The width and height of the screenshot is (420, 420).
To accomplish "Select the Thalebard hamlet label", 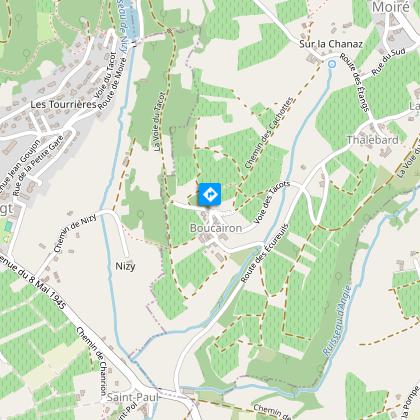I will [x=372, y=140].
